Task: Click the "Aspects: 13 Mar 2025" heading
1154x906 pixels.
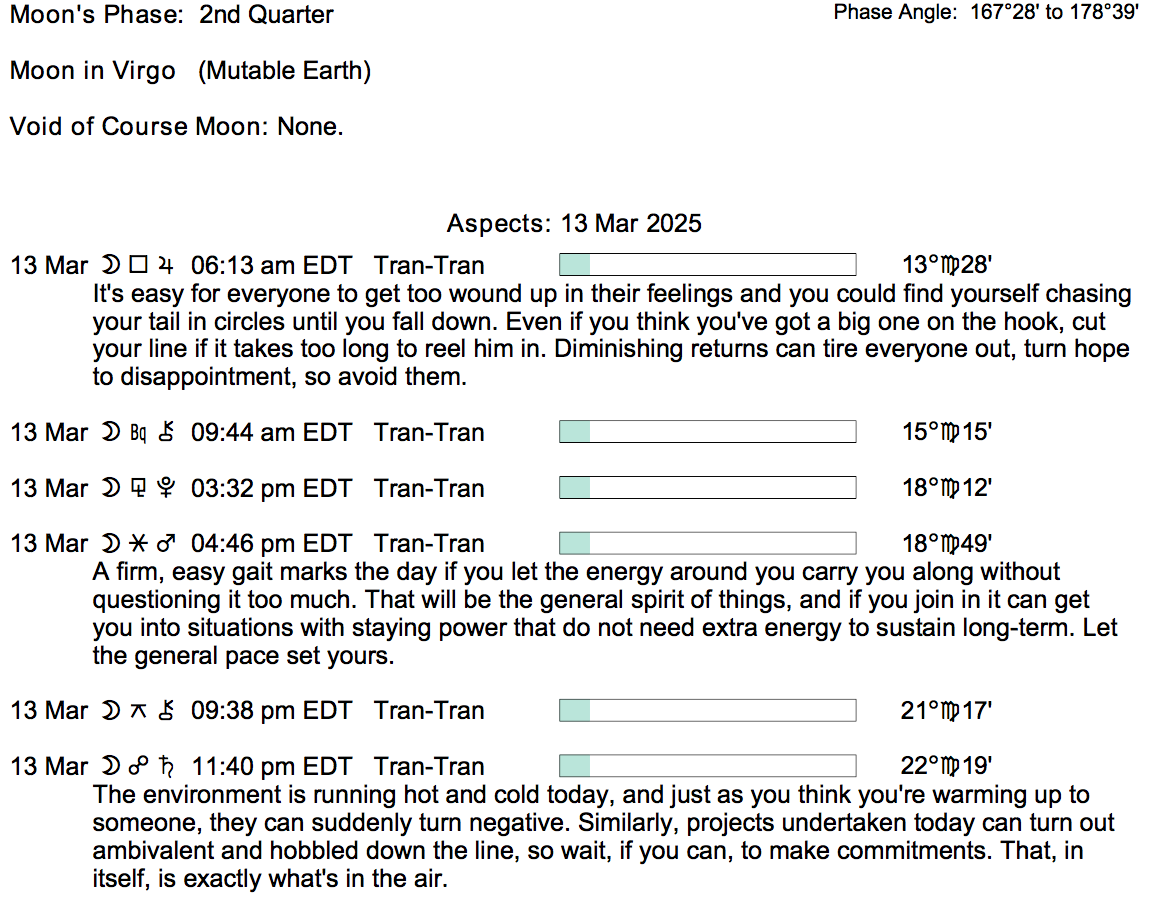Action: (x=574, y=223)
